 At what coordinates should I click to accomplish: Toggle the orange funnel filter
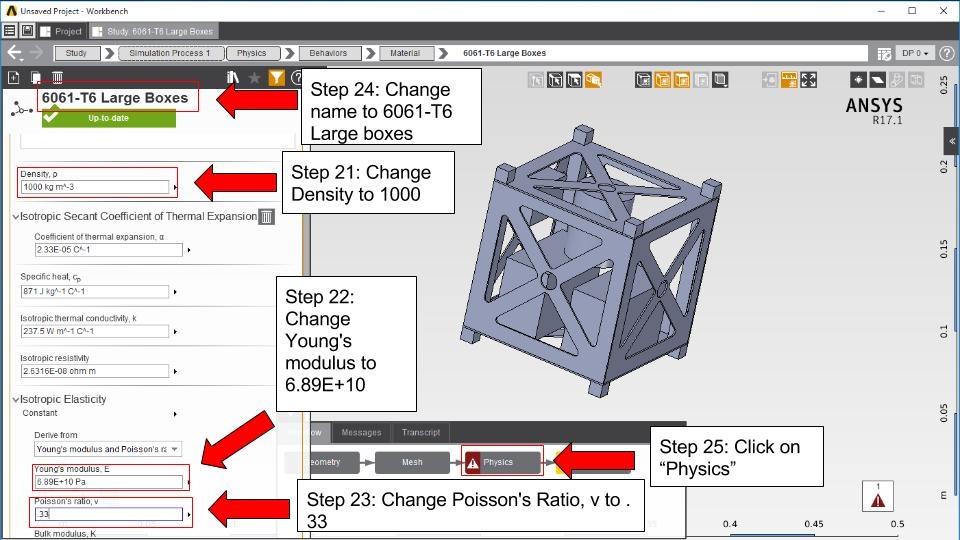tap(277, 78)
